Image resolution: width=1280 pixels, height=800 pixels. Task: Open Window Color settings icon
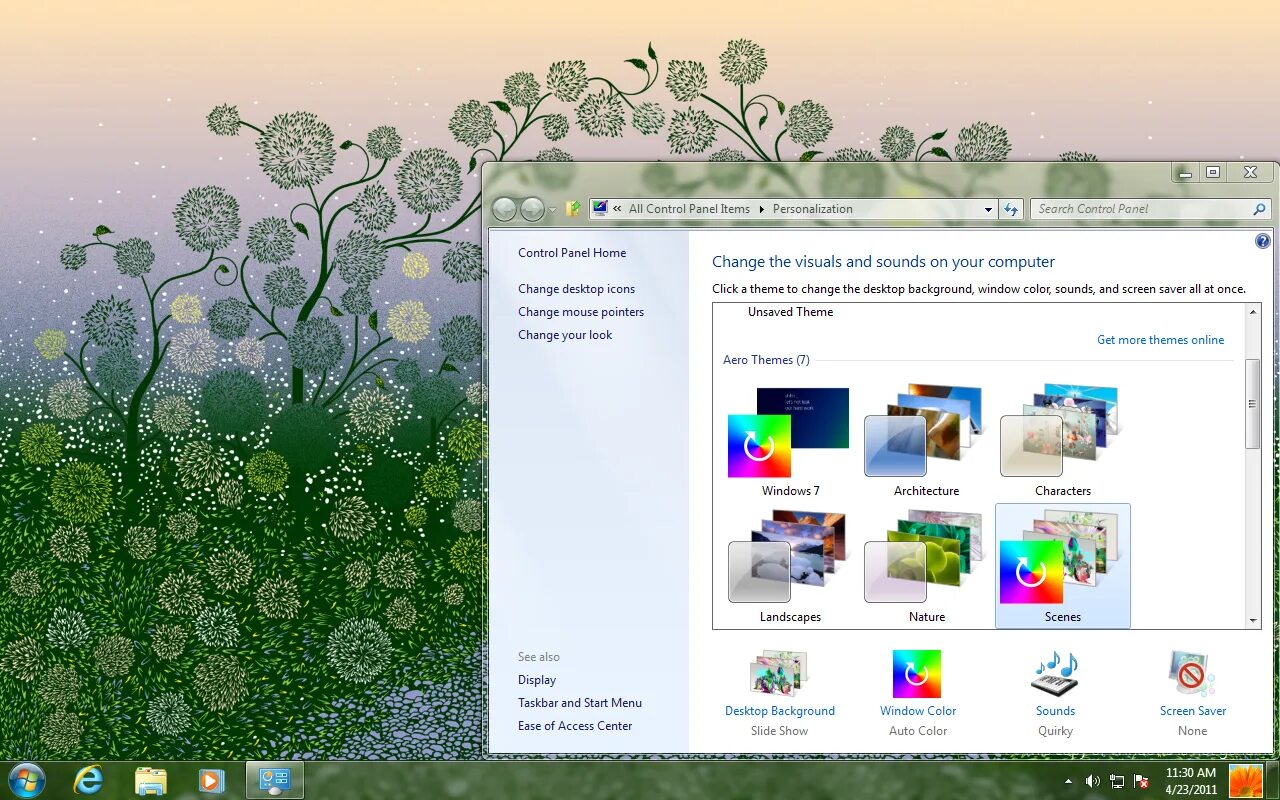(917, 674)
